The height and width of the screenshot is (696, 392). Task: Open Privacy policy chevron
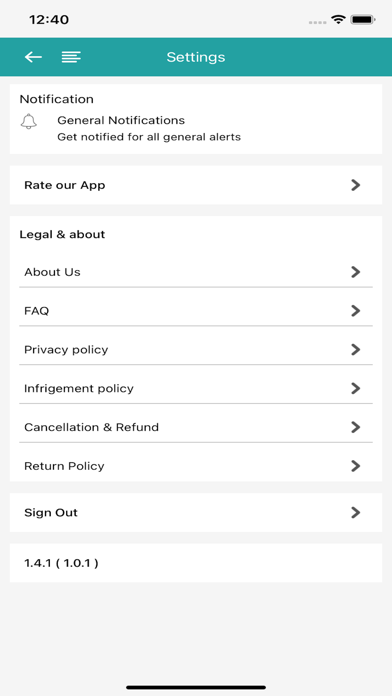pyautogui.click(x=355, y=350)
